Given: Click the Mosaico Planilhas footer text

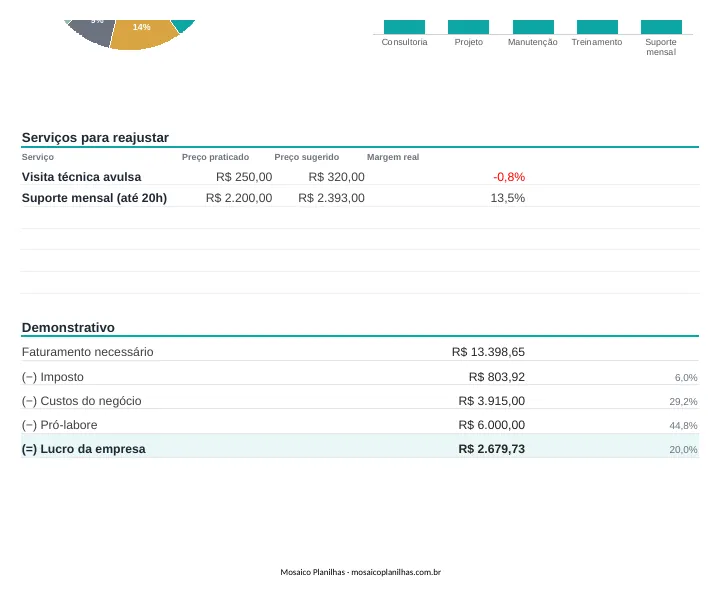Looking at the screenshot, I should click(x=360, y=572).
